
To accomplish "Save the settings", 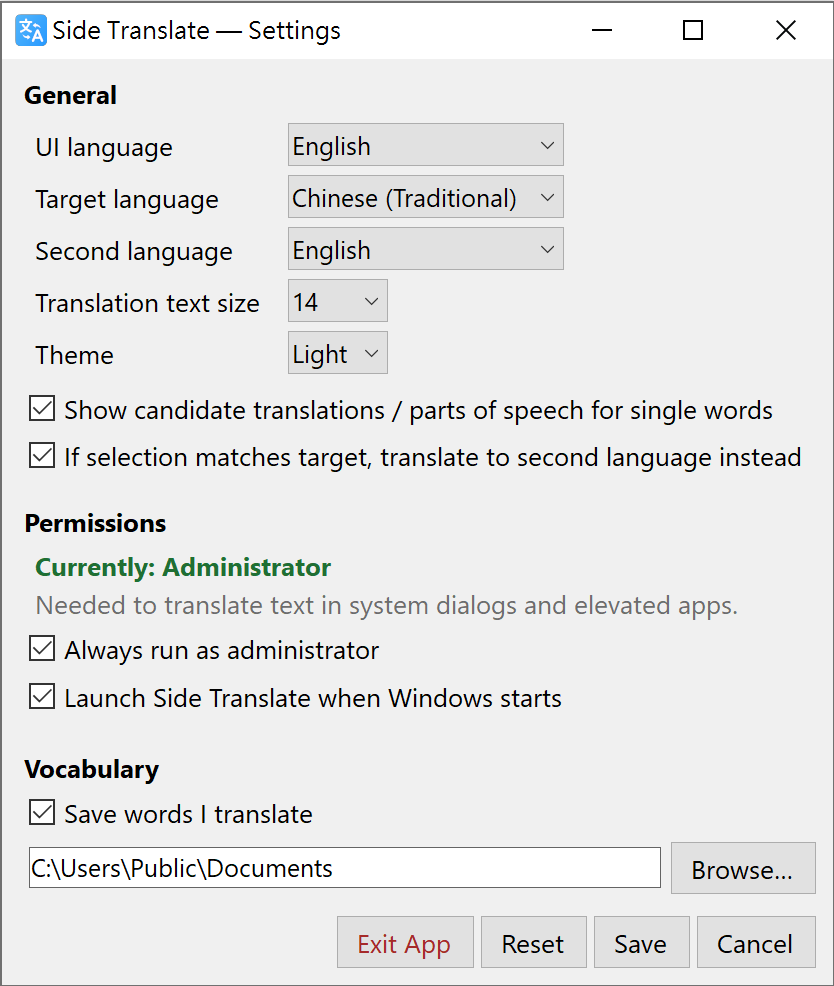I will [642, 942].
